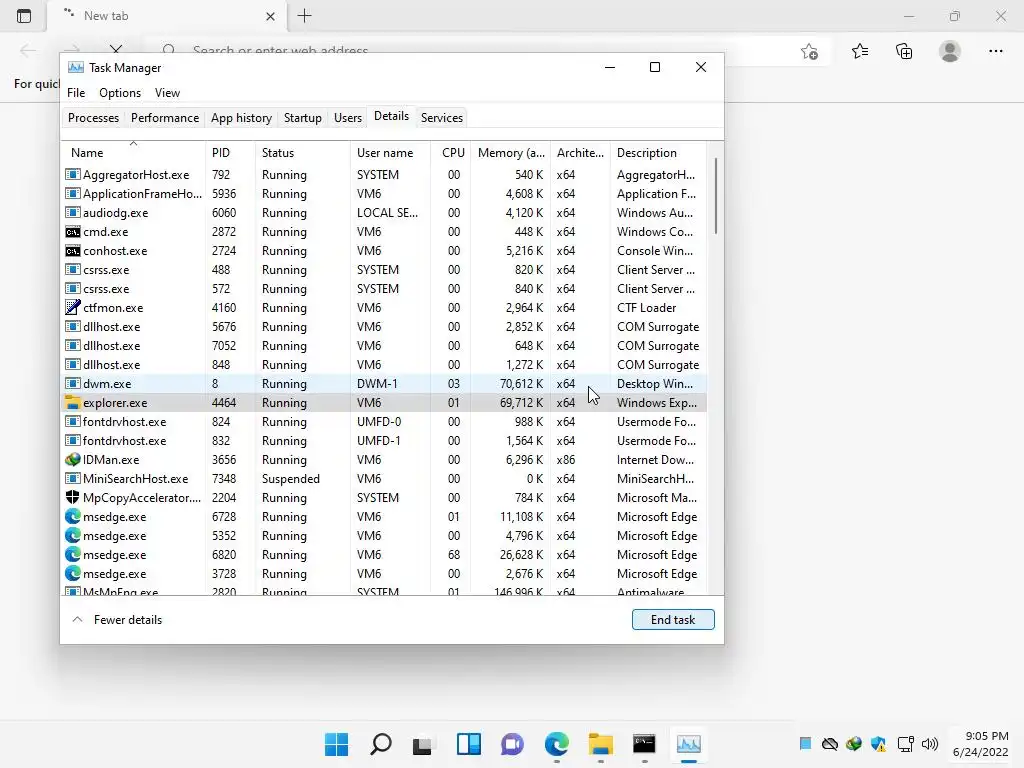Add page to favorites star in Edge

coord(809,51)
